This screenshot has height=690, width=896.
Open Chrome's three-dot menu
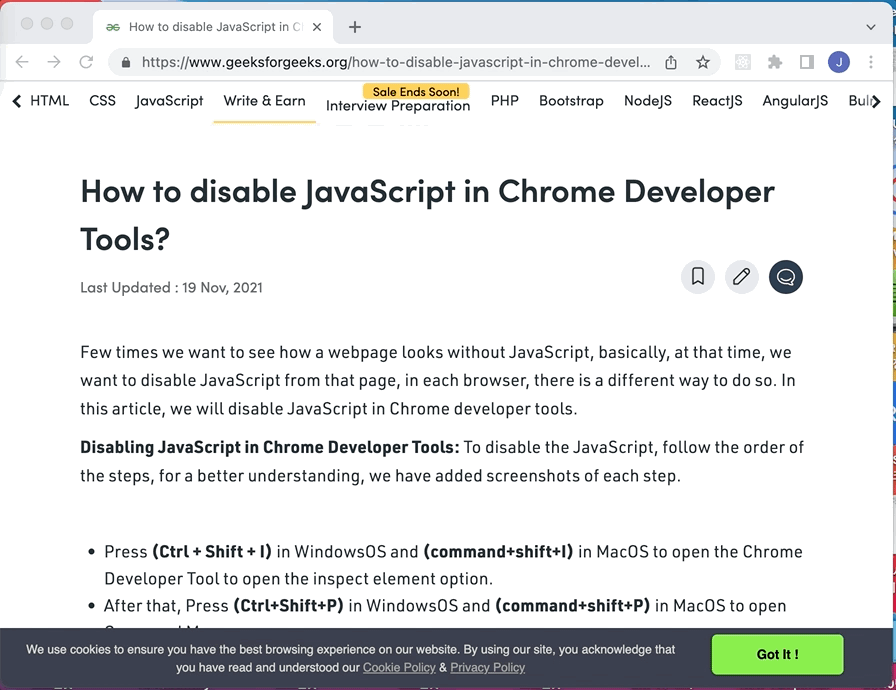[x=870, y=62]
